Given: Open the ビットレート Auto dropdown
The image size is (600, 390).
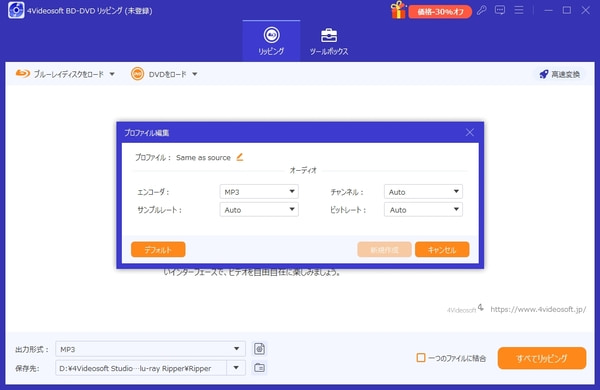Looking at the screenshot, I should (x=423, y=210).
